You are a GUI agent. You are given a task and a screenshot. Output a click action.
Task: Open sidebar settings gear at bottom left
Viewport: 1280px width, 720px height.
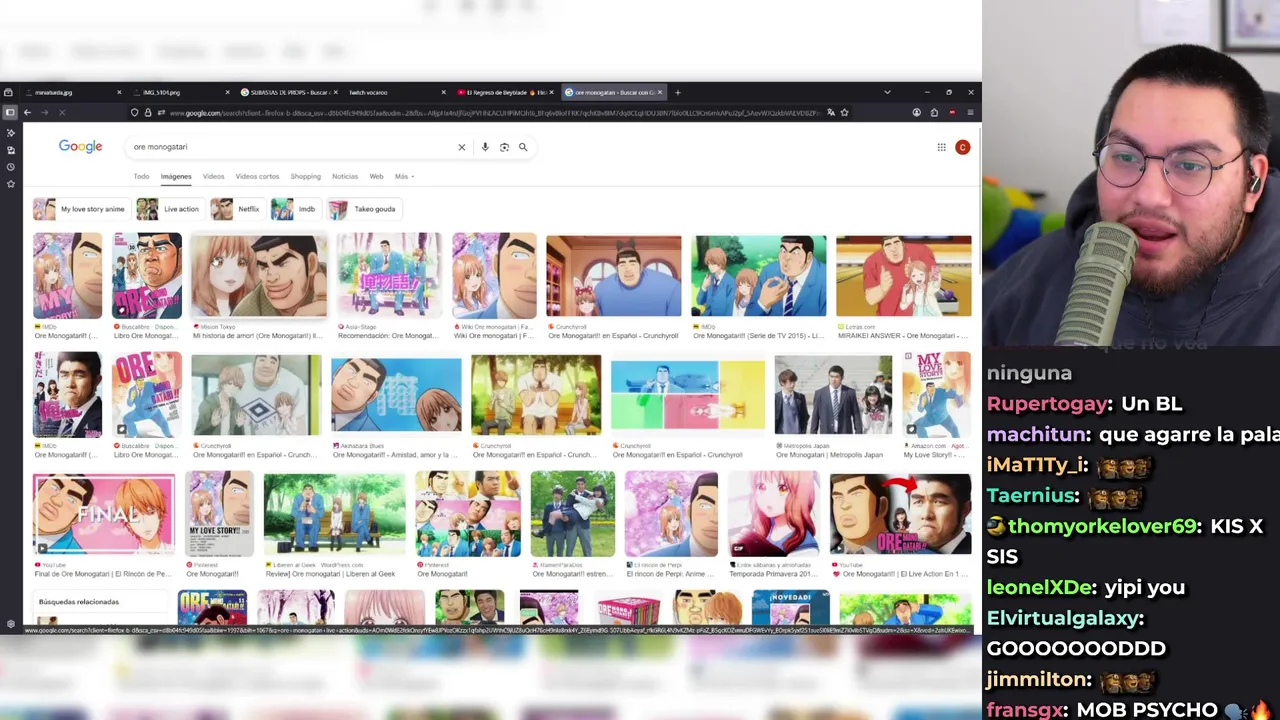click(10, 624)
